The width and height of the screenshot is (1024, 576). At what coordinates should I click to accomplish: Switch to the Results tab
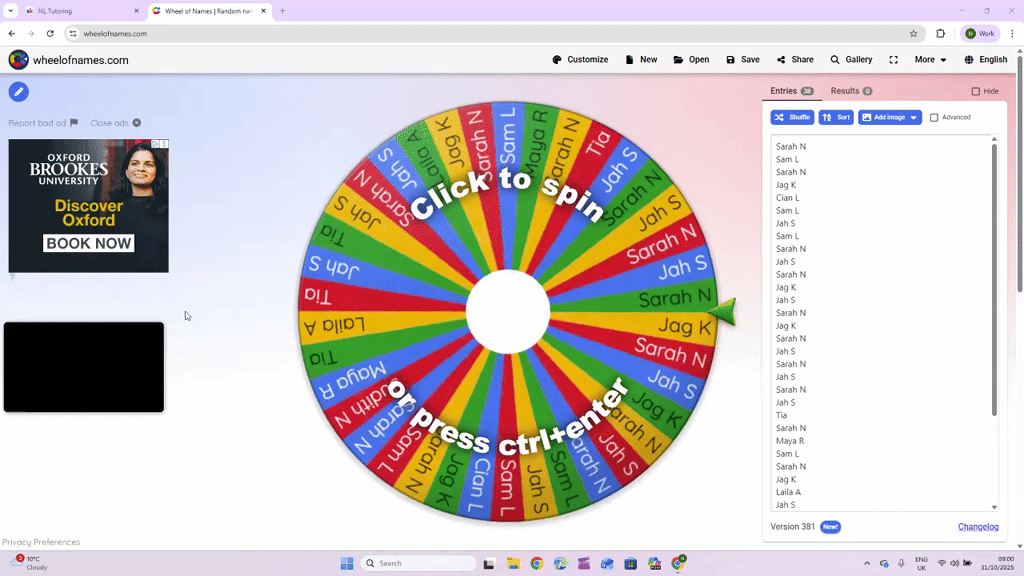847,90
